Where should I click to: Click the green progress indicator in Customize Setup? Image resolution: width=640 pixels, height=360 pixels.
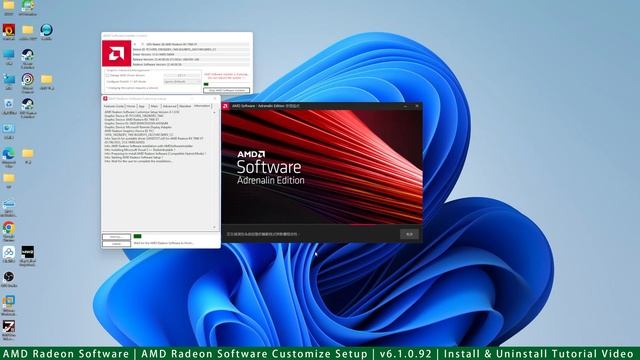pyautogui.click(x=138, y=236)
